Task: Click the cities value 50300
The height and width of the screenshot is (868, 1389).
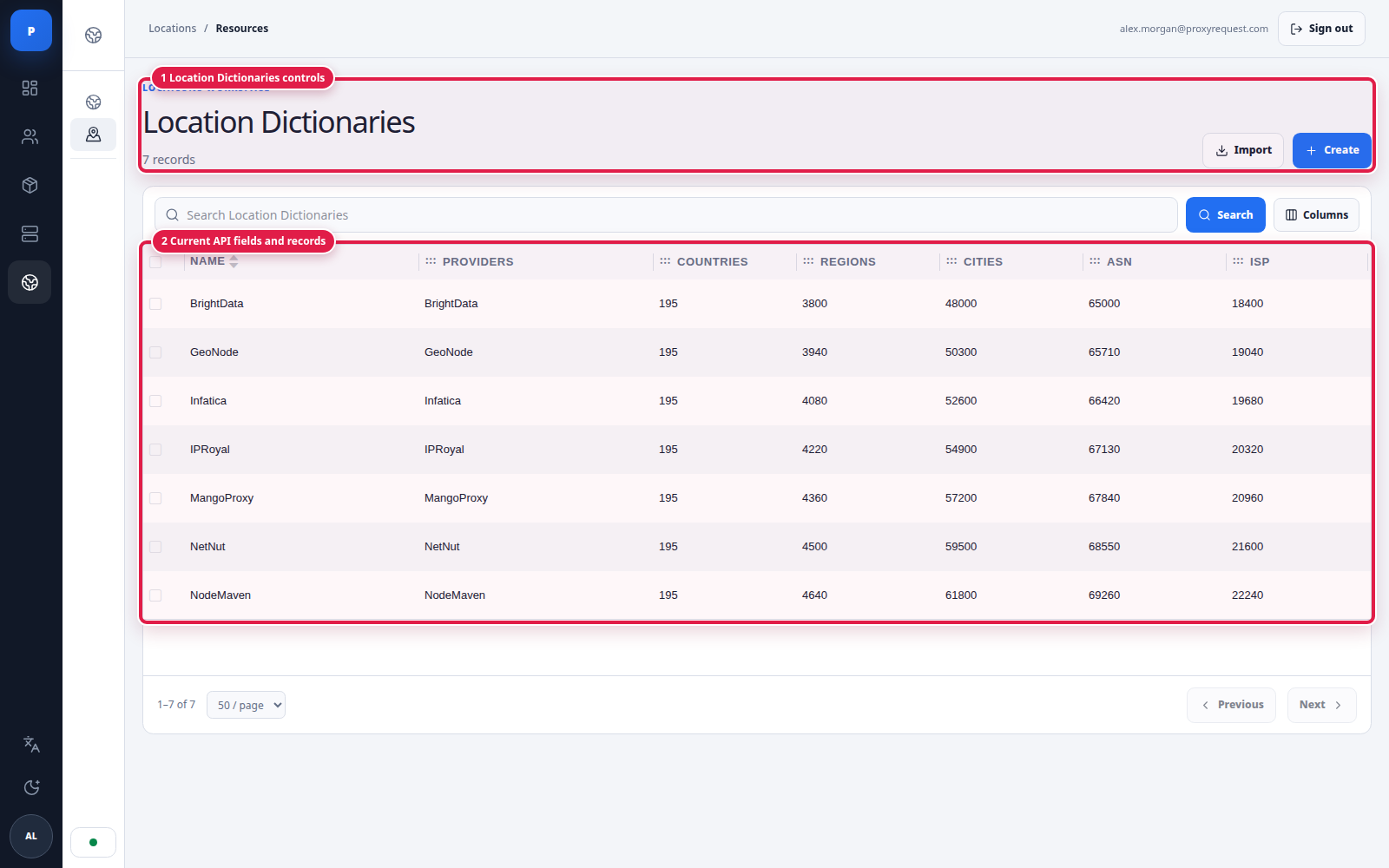Action: [x=961, y=352]
